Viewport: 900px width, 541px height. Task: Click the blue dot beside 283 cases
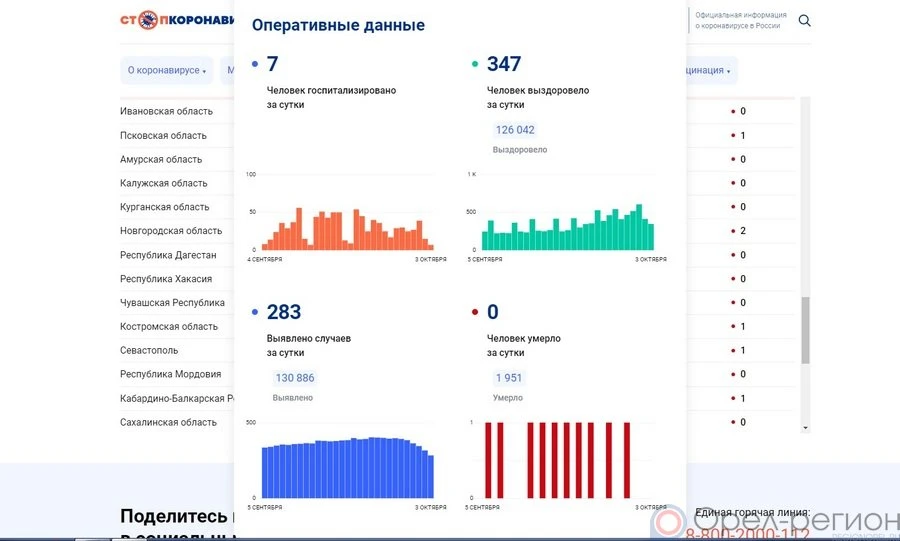coord(255,313)
